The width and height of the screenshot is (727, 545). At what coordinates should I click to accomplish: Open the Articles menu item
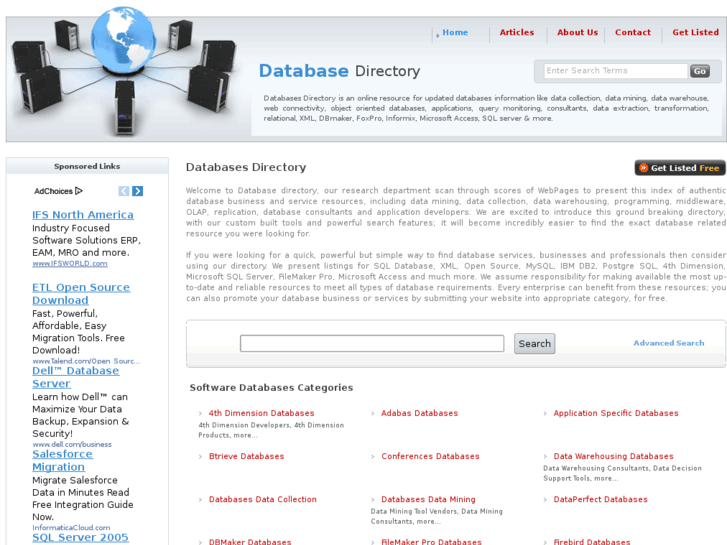(x=517, y=32)
